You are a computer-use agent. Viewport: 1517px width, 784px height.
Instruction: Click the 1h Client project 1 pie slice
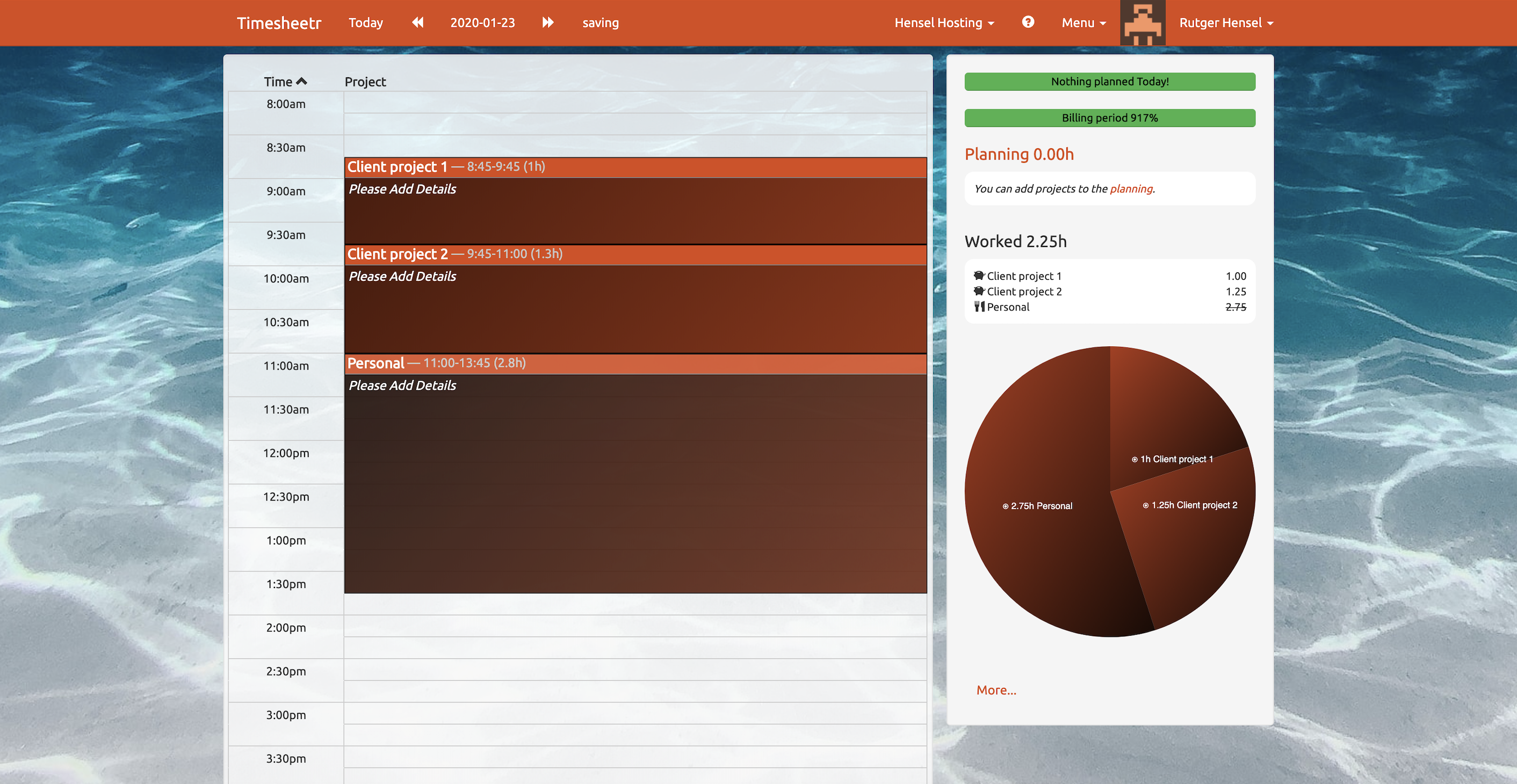pos(1166,418)
